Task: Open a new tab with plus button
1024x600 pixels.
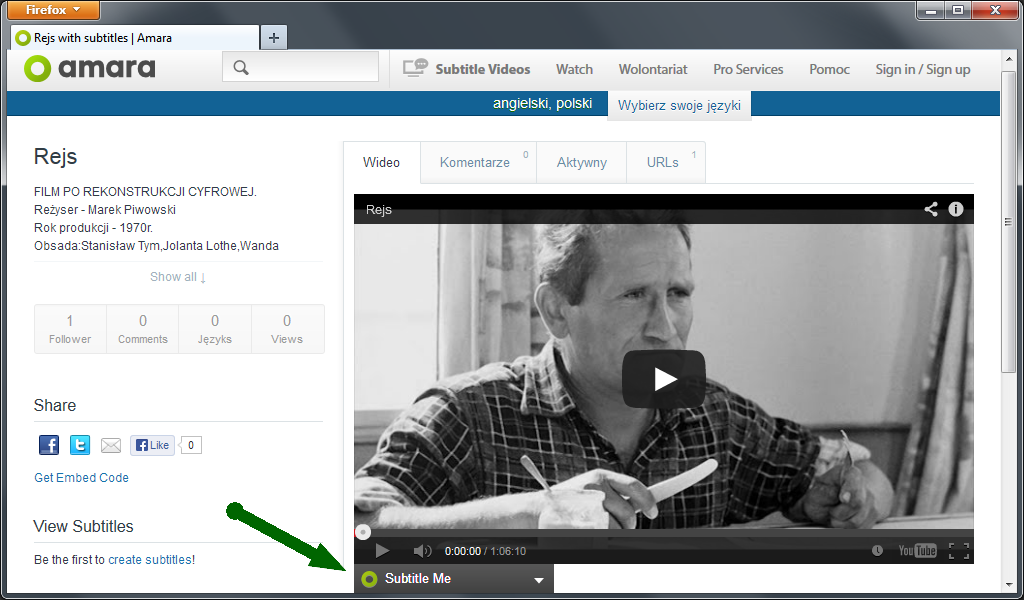Action: point(274,38)
